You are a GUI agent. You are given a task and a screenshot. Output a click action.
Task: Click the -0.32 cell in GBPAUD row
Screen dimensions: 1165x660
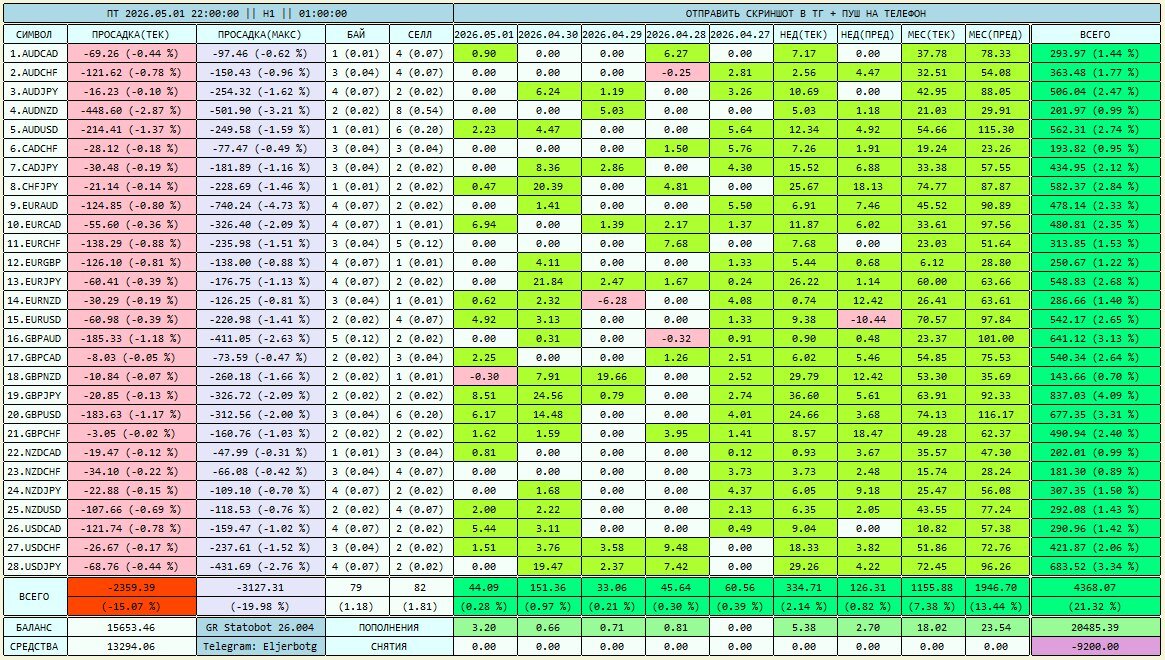click(x=676, y=338)
